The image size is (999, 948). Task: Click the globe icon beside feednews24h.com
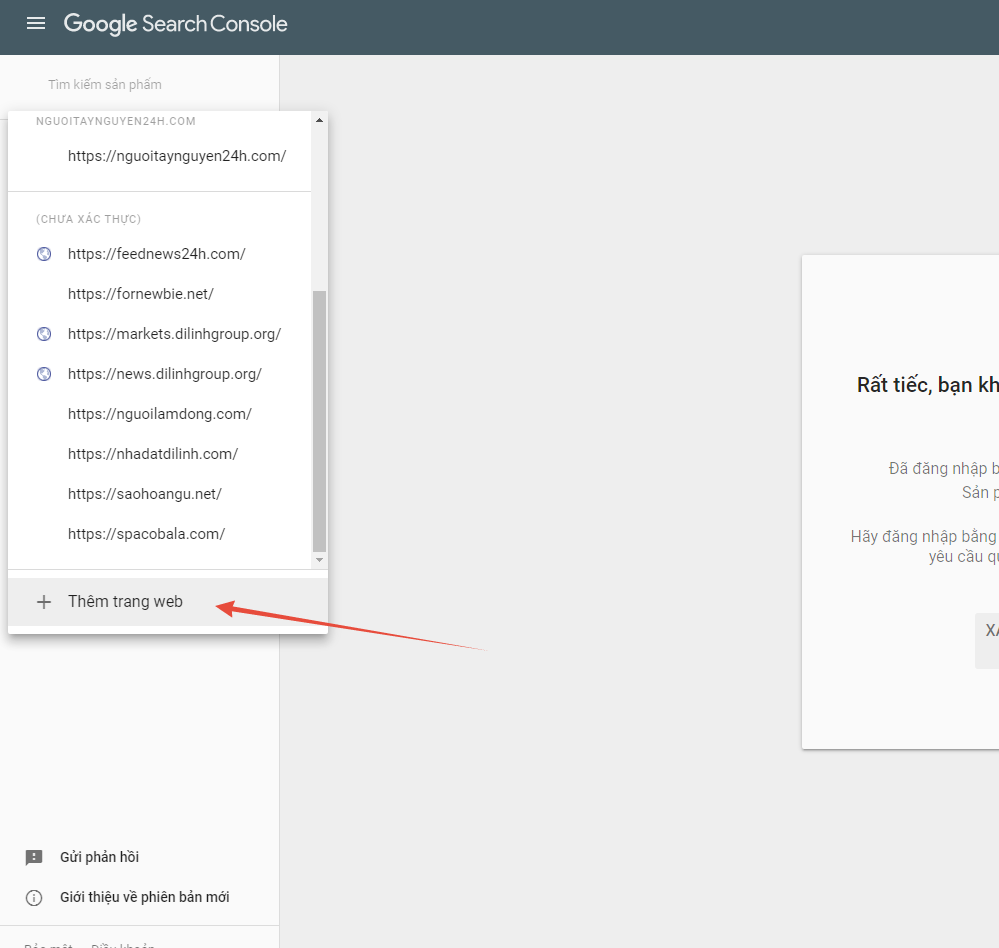[44, 254]
